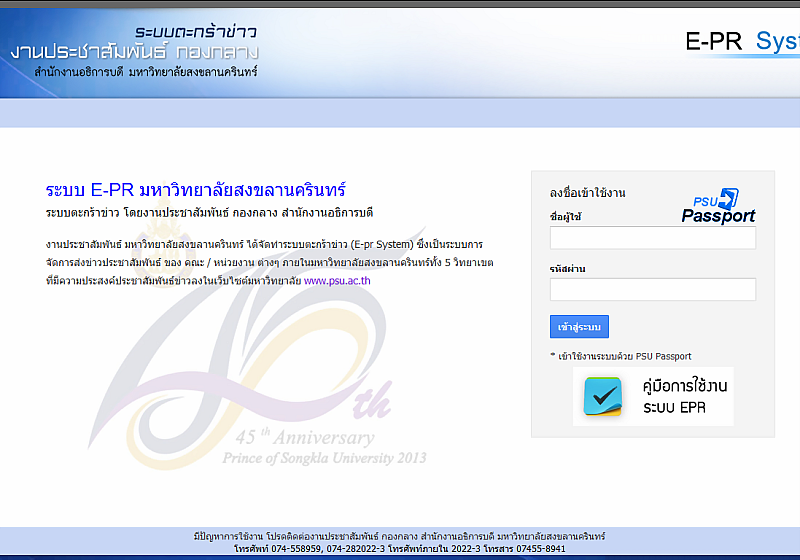The width and height of the screenshot is (800, 560).
Task: Focus the username (ชื่อผู้ใช้) input field
Action: point(653,238)
